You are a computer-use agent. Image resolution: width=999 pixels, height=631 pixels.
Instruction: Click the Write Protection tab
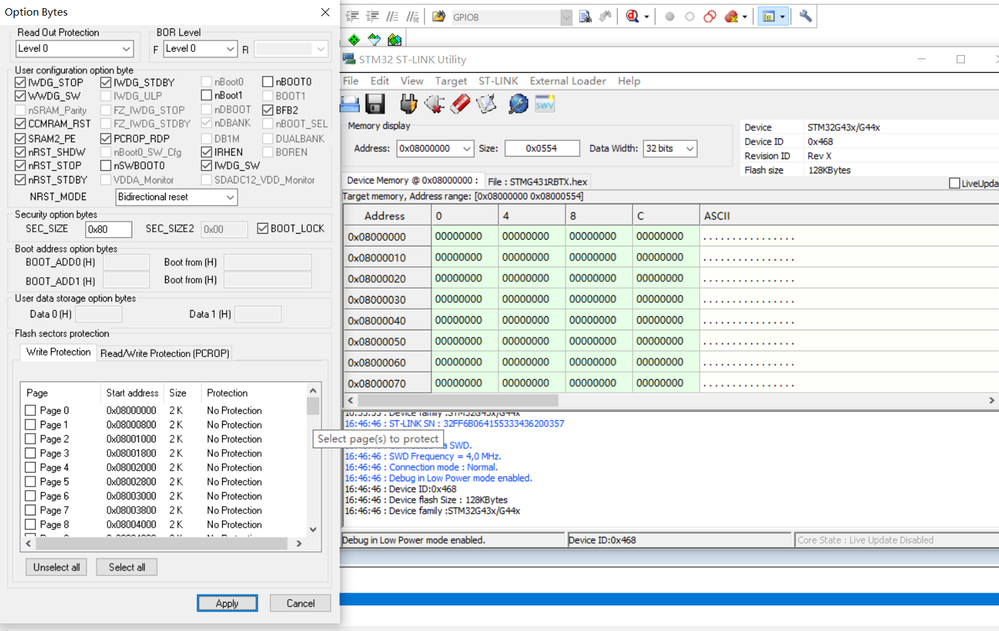58,352
